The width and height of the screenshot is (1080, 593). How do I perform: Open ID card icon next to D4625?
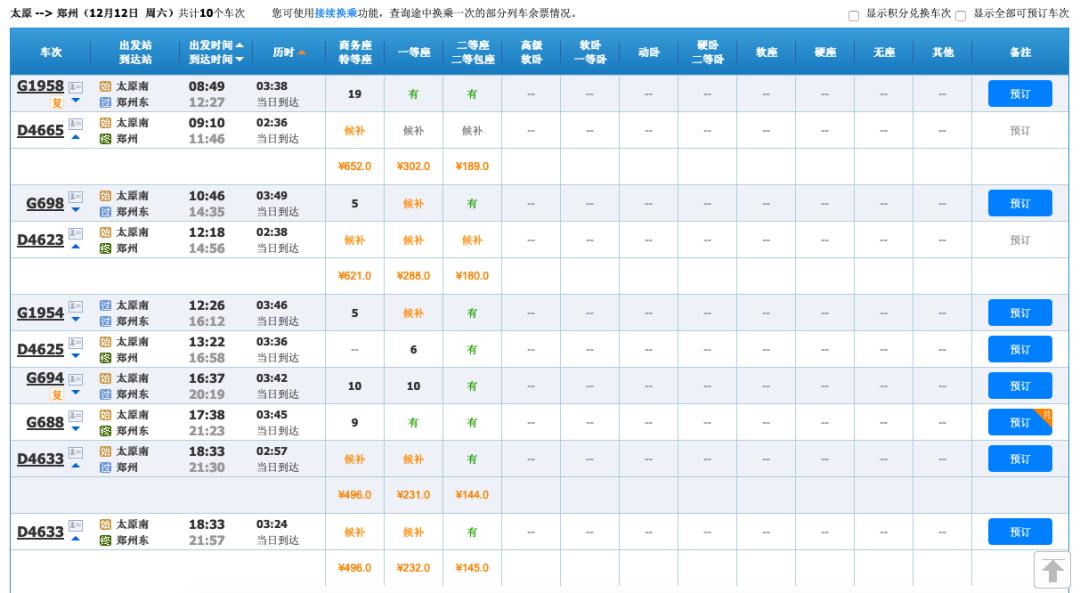point(76,342)
